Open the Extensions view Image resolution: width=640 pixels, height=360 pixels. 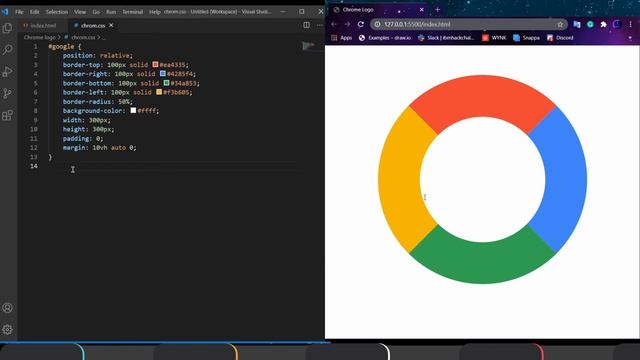[x=7, y=116]
